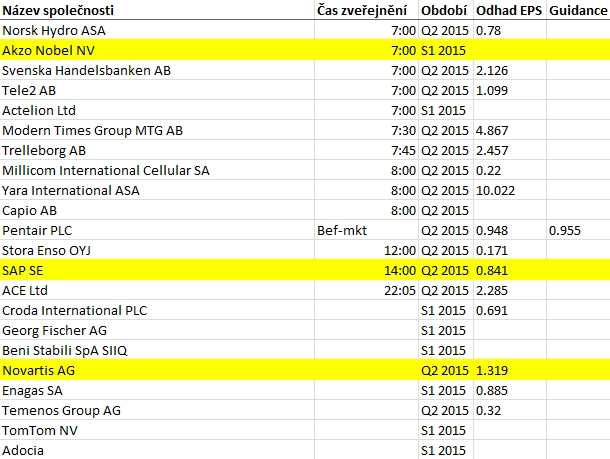
Task: Click the EPS estimate '0.171'
Action: click(x=510, y=251)
